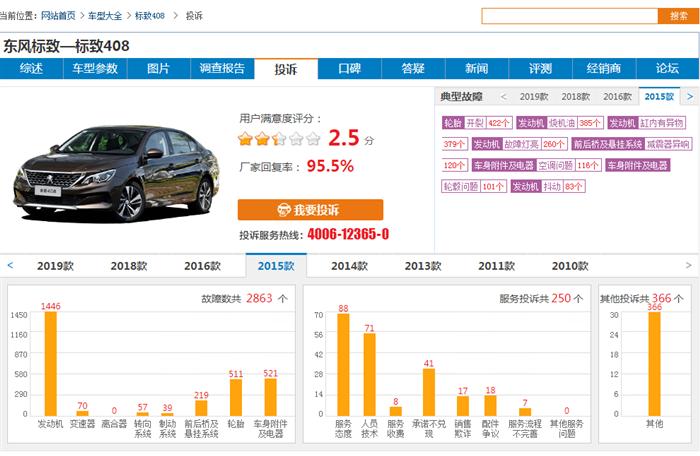Click the 95.5% 厂家回复率 value
The width and height of the screenshot is (700, 456).
(x=330, y=166)
